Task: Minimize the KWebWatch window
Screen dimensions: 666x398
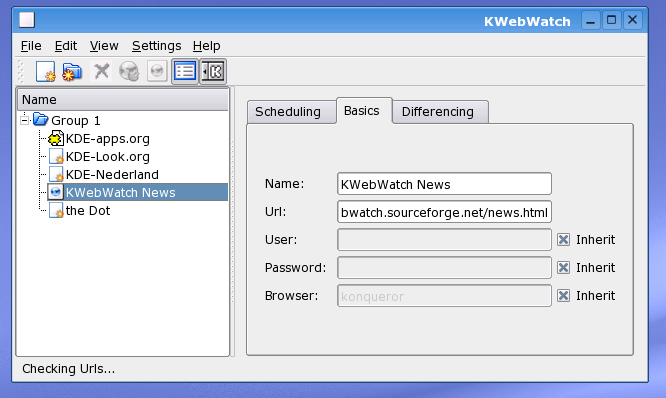Action: click(x=590, y=20)
